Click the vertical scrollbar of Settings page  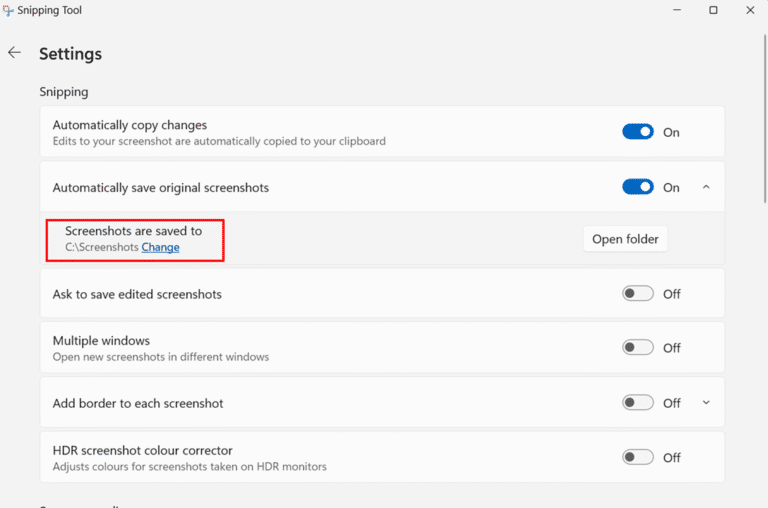tap(765, 119)
